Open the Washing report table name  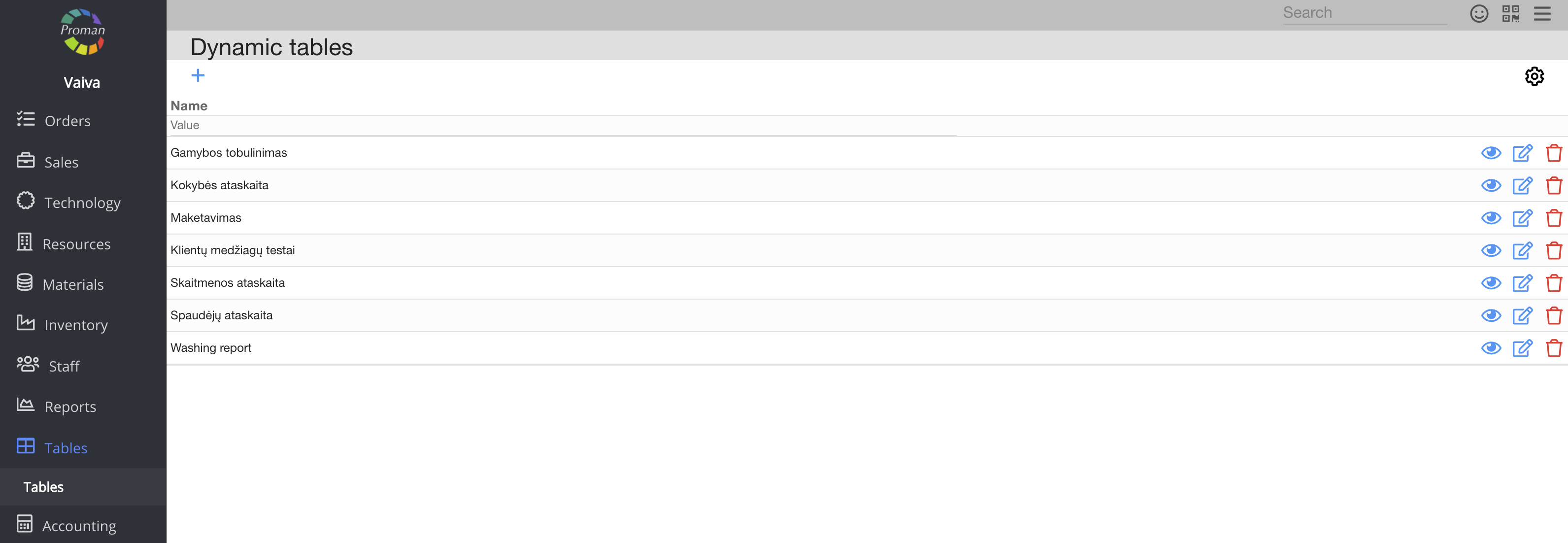click(210, 348)
